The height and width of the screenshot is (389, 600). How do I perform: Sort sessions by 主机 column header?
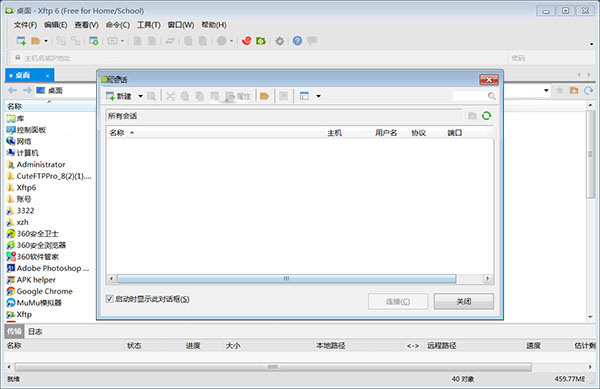point(334,133)
